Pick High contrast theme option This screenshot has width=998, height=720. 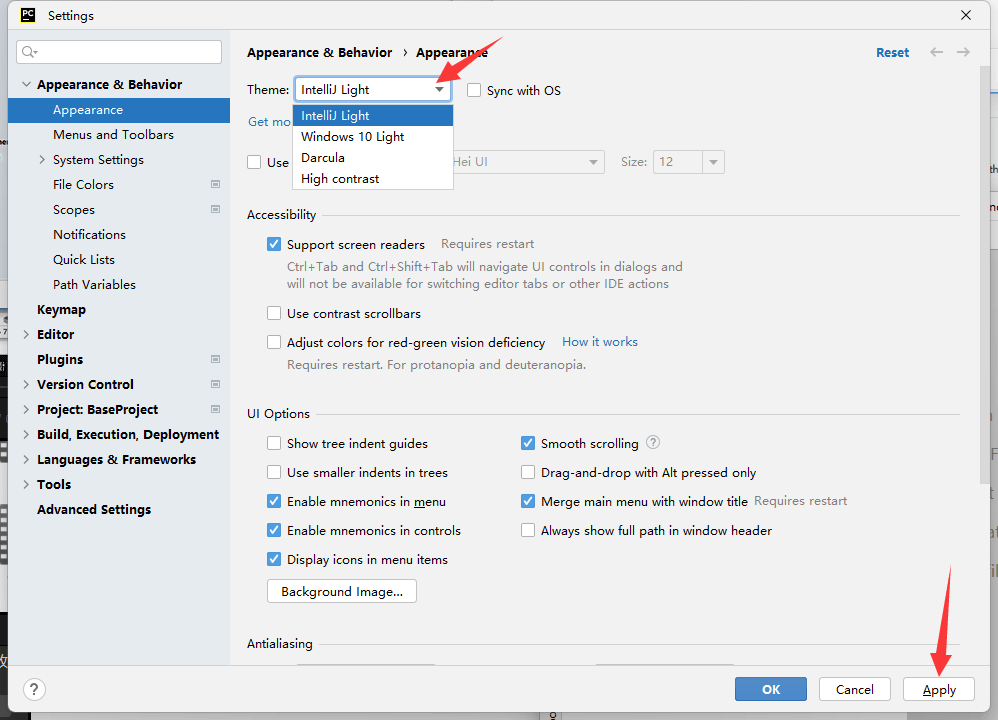coord(373,179)
